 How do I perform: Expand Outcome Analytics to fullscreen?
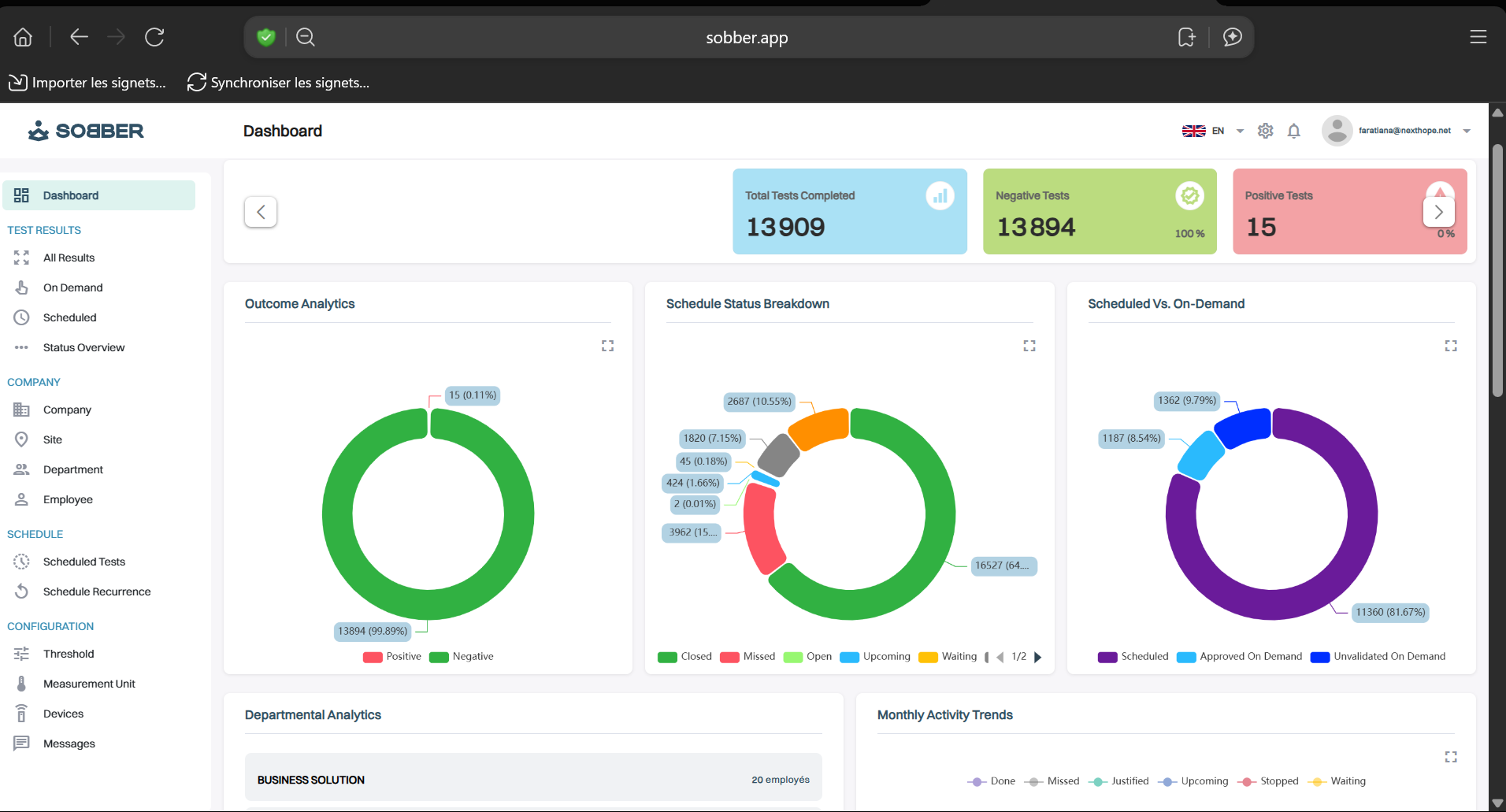(x=606, y=345)
